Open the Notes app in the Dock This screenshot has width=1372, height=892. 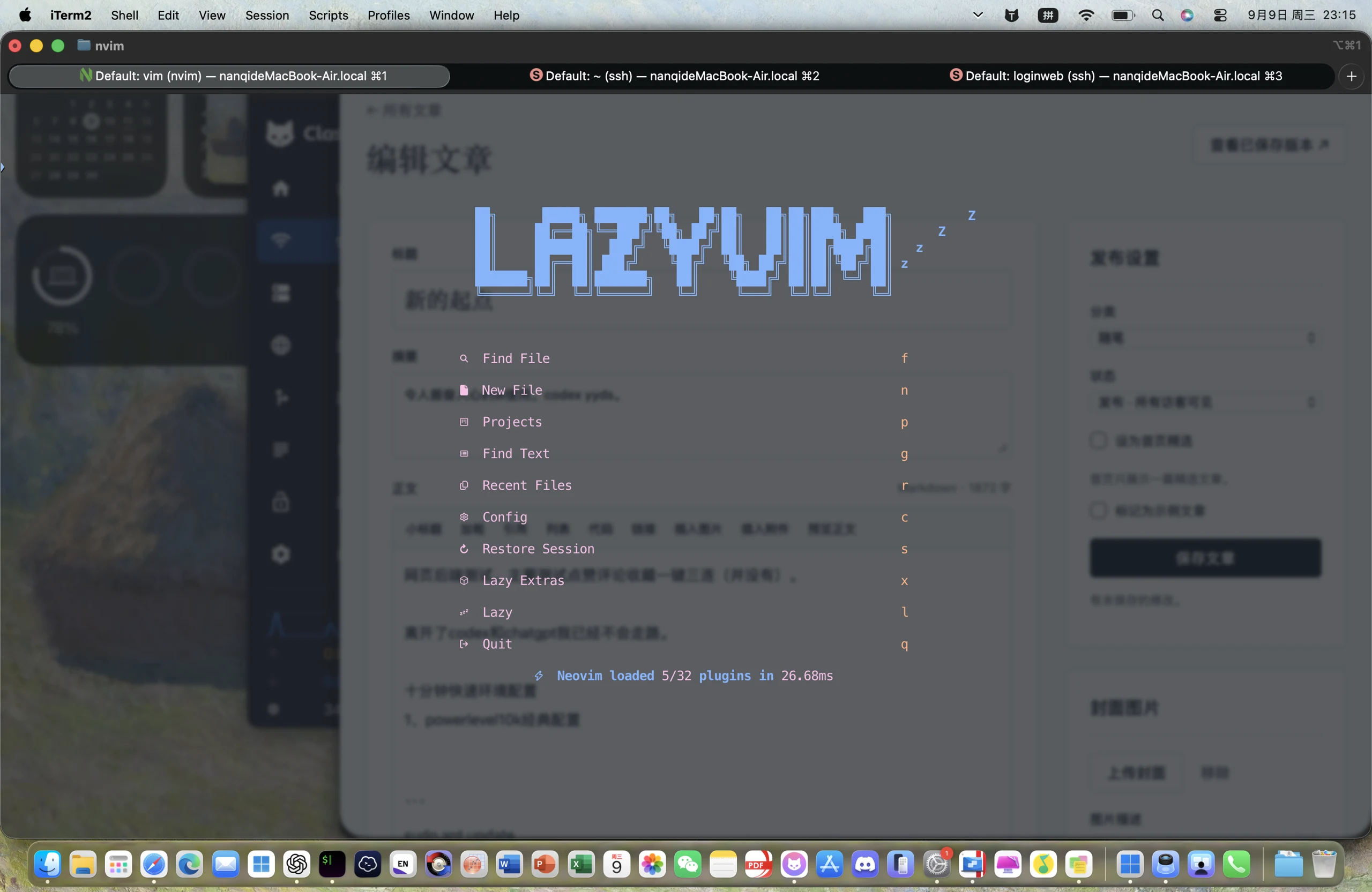pyautogui.click(x=723, y=864)
